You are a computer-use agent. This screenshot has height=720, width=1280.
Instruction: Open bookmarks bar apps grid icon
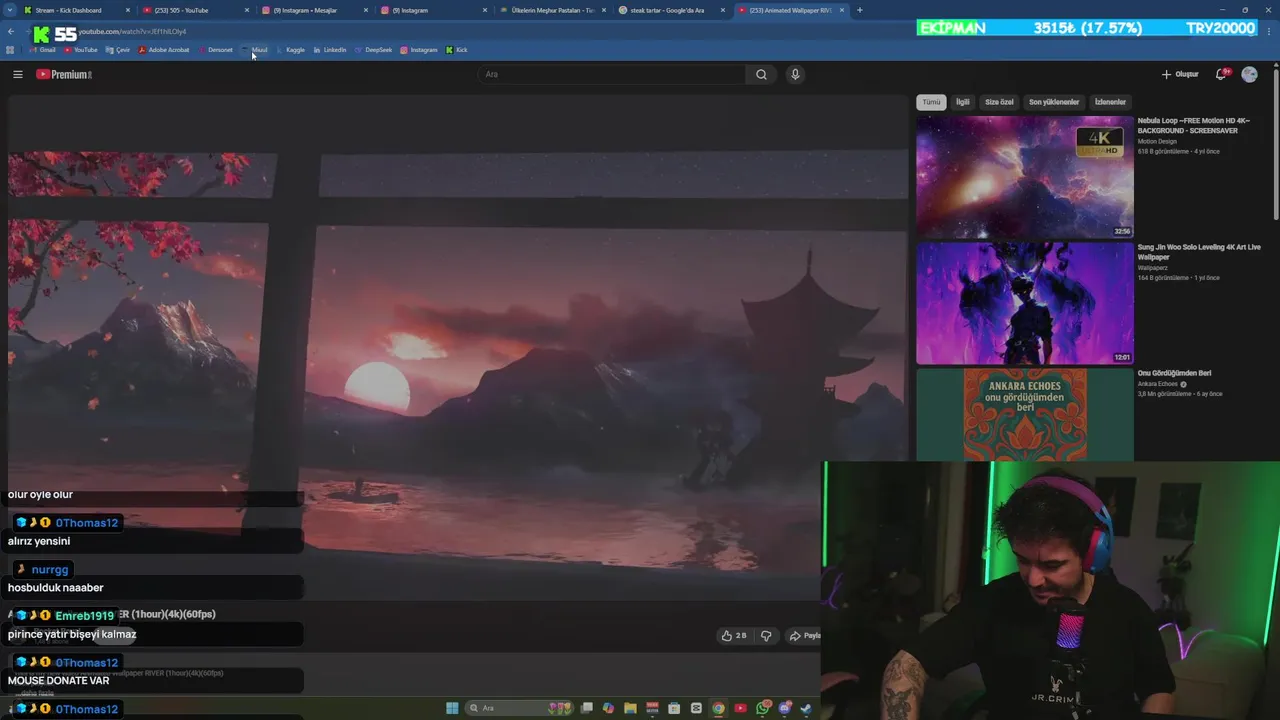pos(10,50)
